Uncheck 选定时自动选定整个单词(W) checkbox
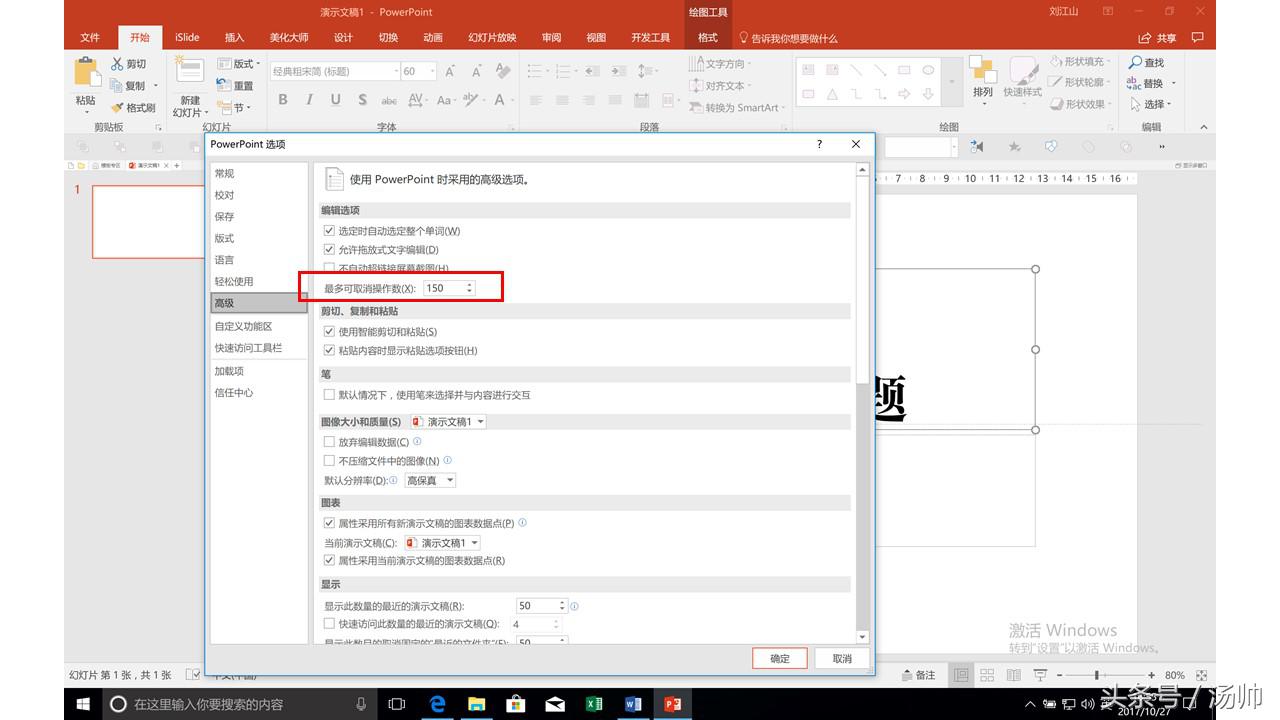 click(x=329, y=231)
